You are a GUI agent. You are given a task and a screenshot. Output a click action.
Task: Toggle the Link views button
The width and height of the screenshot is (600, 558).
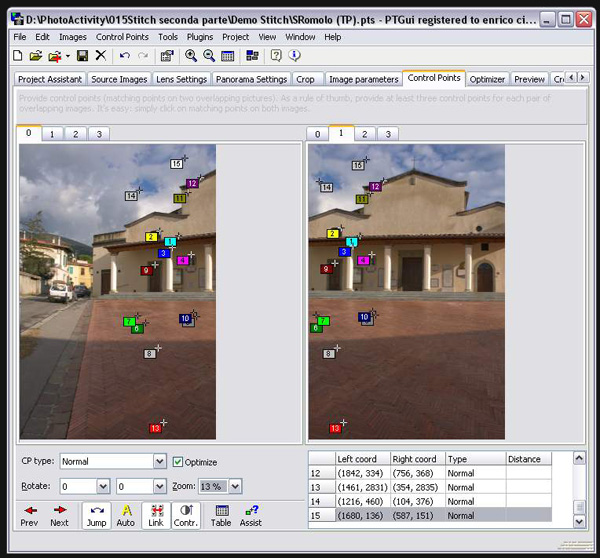156,516
